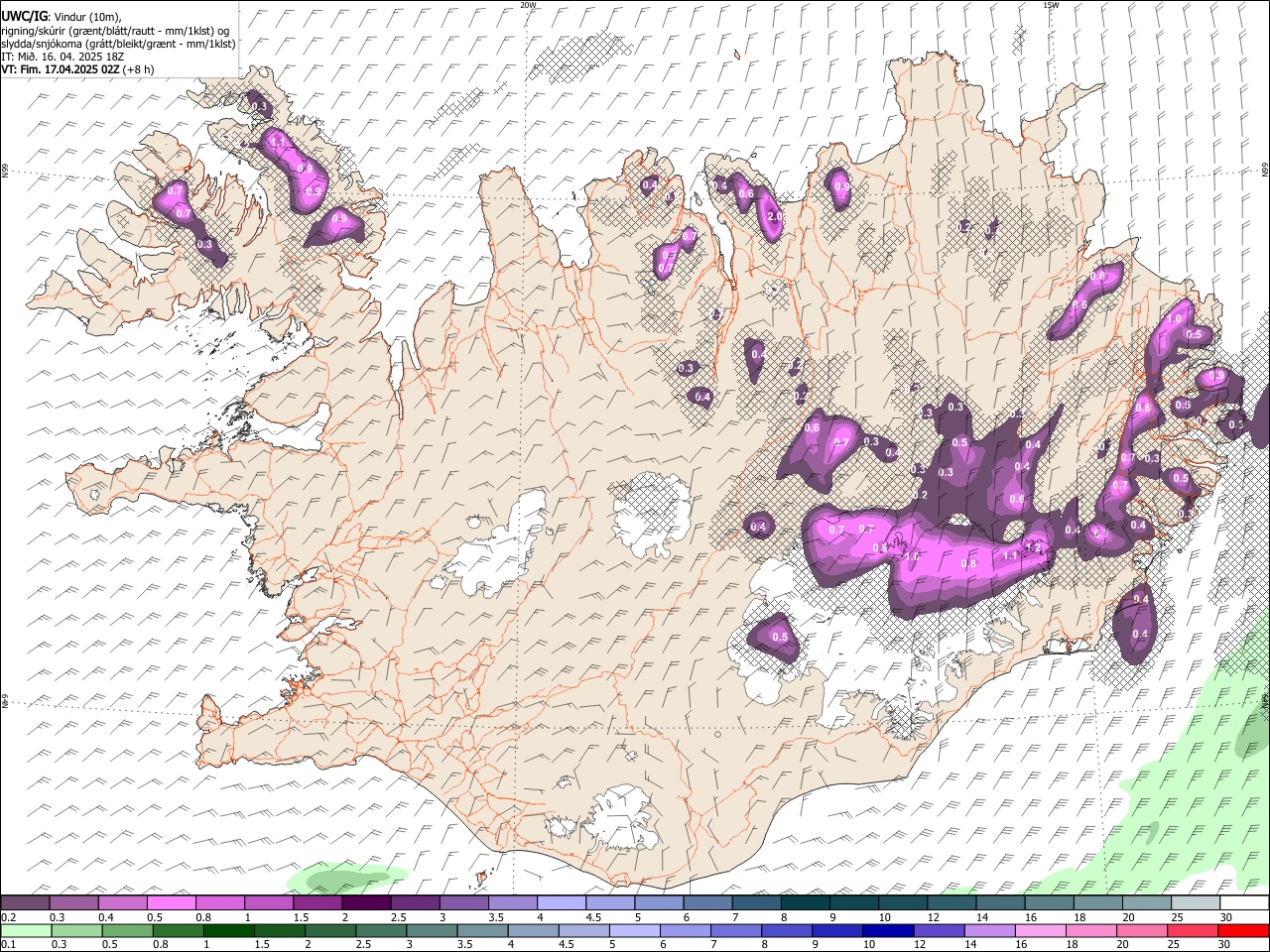
Task: Click the initial time 'IT: Mið. 16. 04. 2025 18Z'
Action: [x=63, y=57]
